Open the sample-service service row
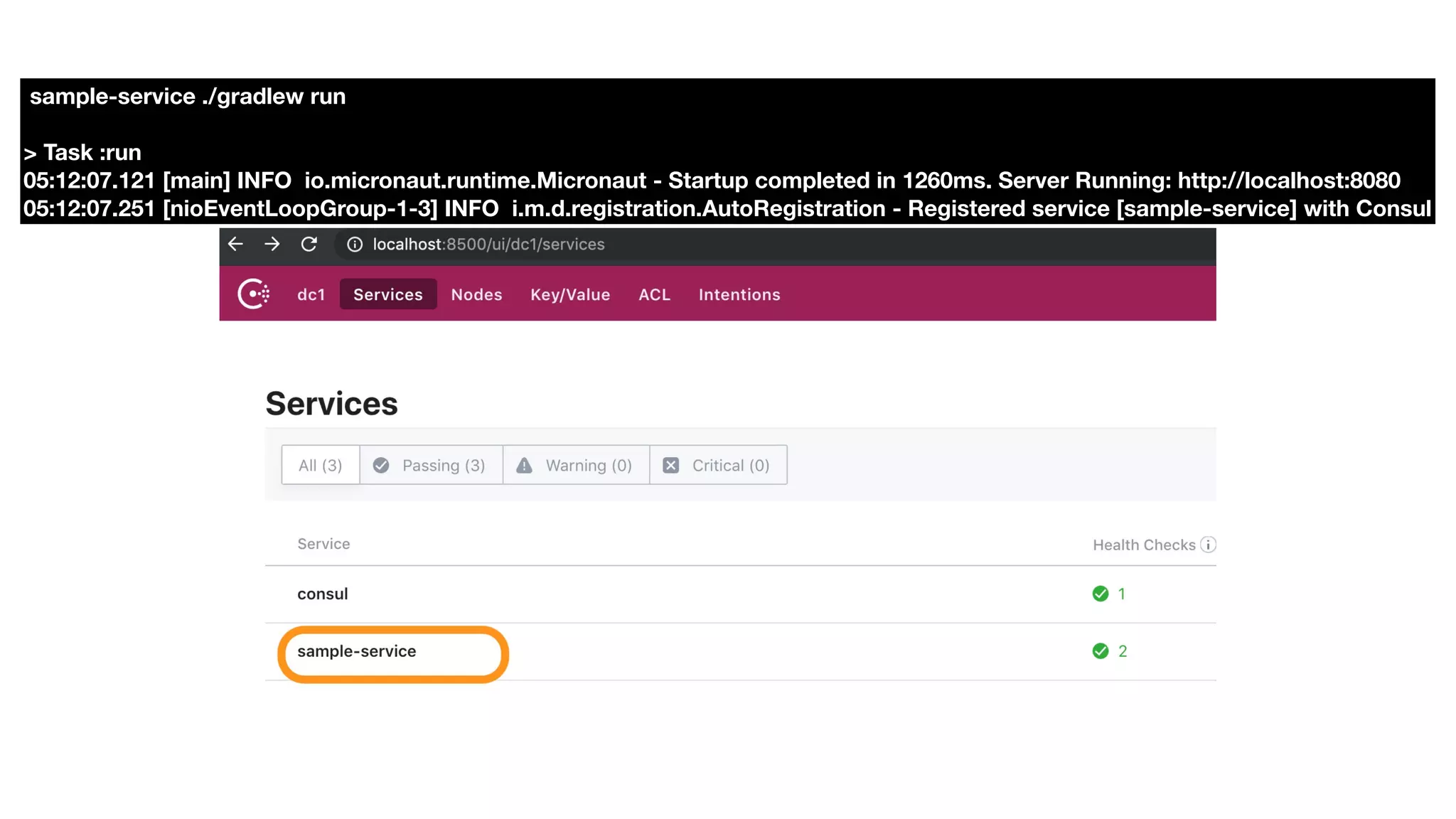This screenshot has width=1456, height=819. (x=741, y=652)
